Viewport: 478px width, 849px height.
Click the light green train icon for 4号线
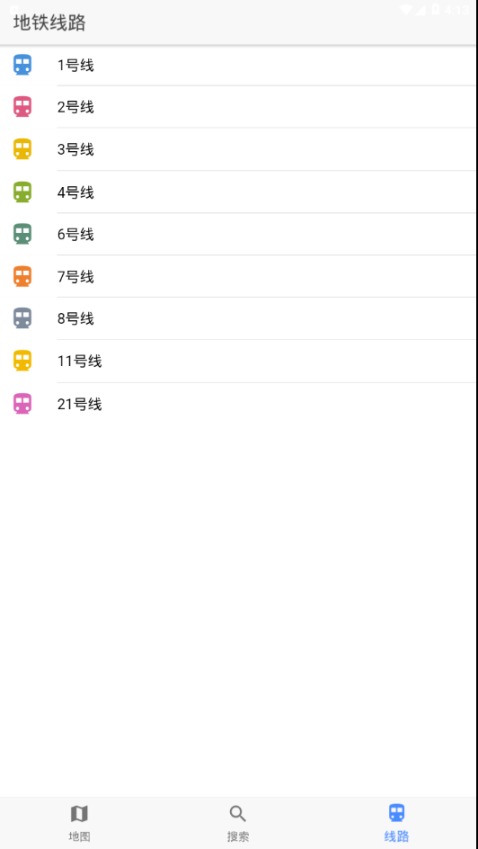click(x=22, y=192)
